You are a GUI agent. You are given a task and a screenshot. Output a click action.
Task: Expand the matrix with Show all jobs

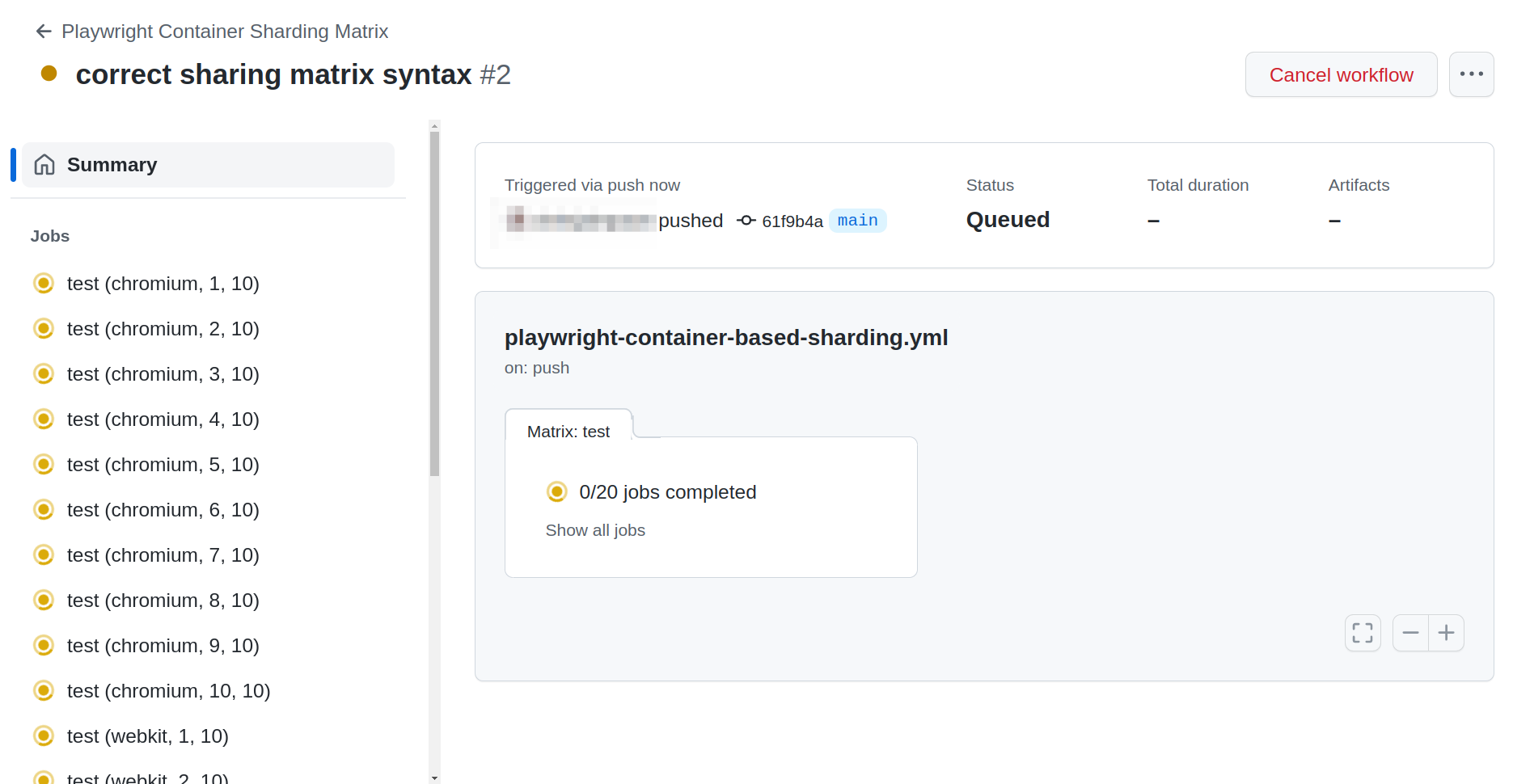pyautogui.click(x=595, y=530)
